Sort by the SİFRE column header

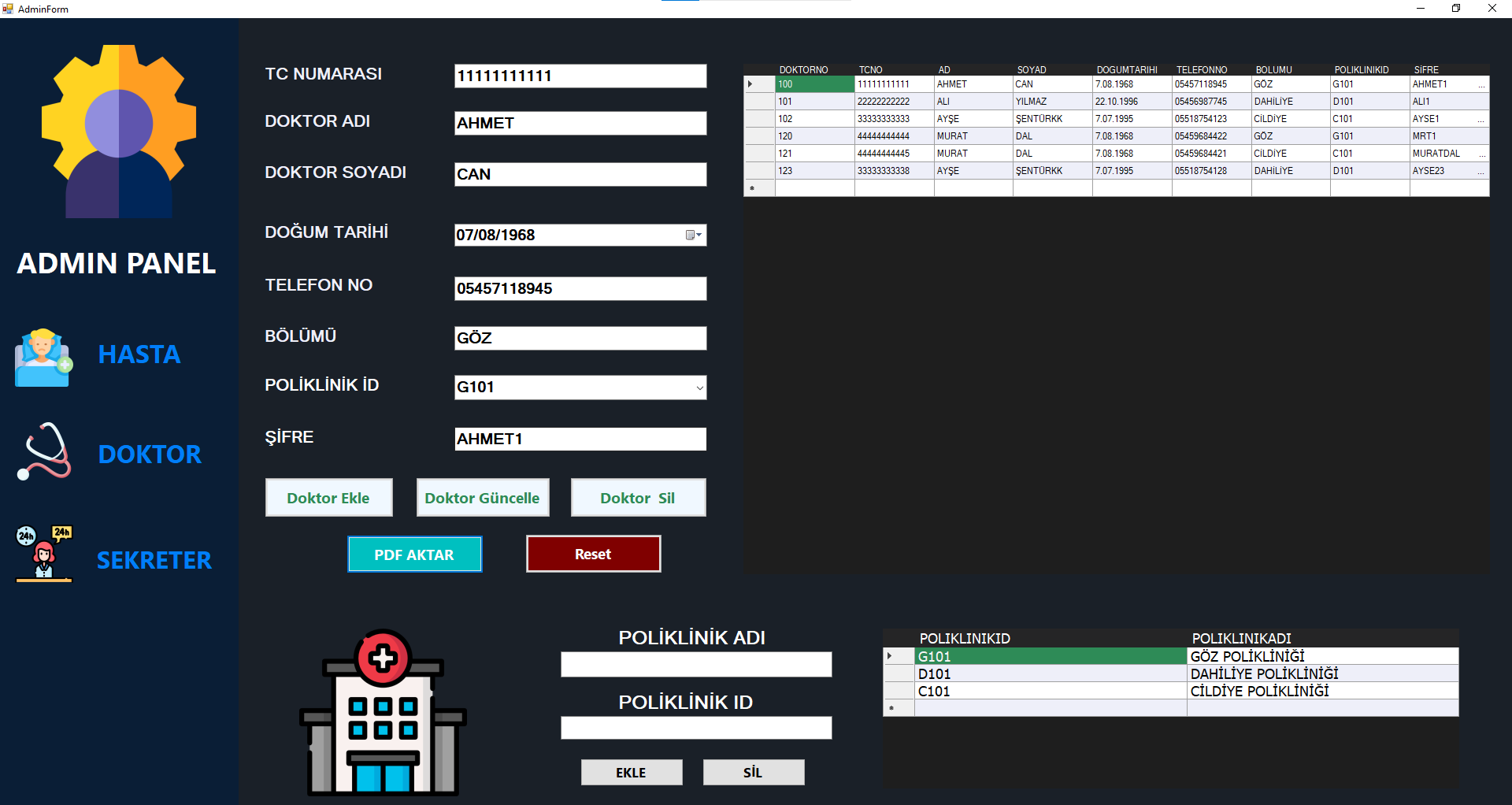pyautogui.click(x=1450, y=70)
